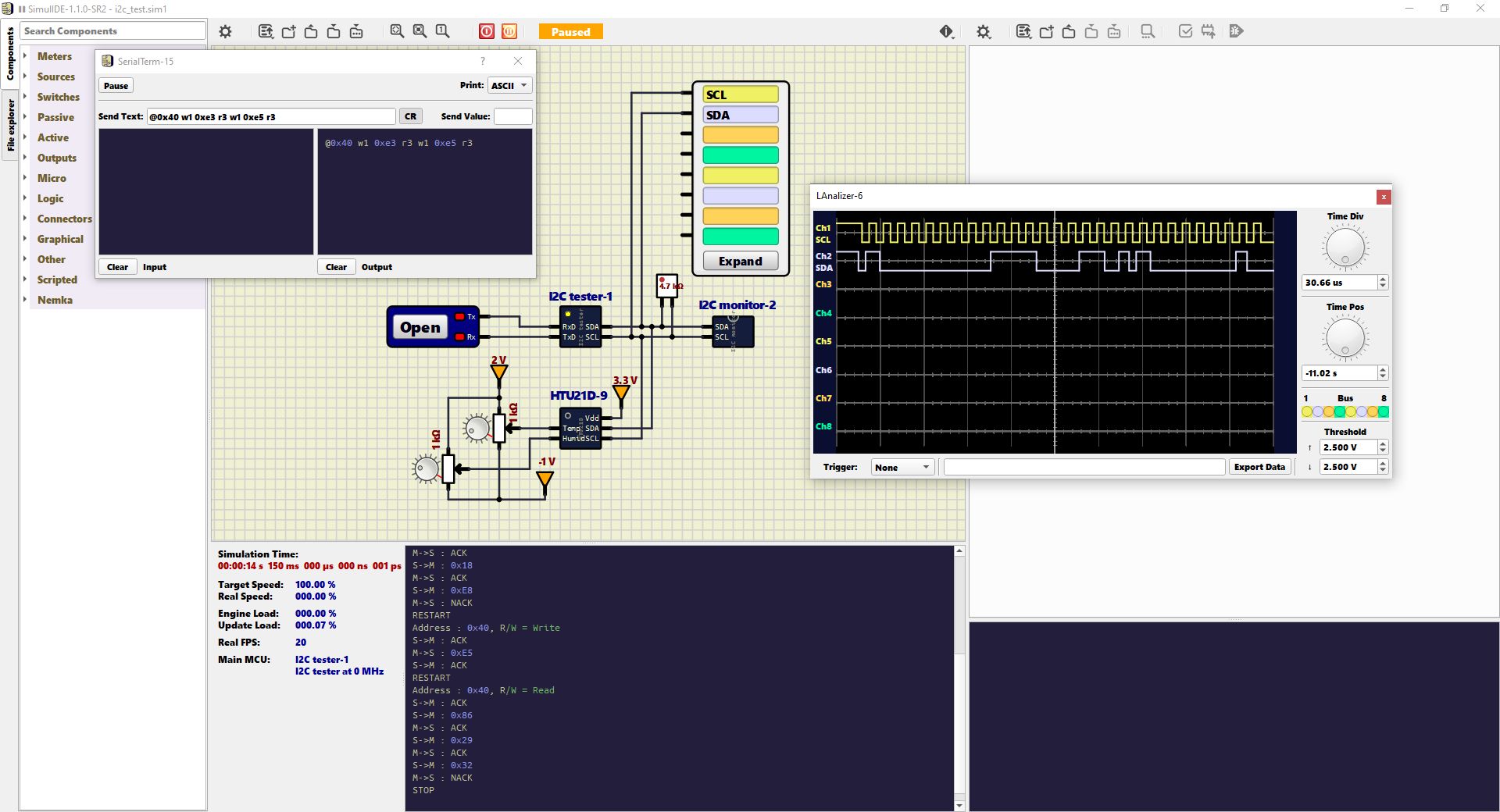Click the Search Components field

pos(113,31)
